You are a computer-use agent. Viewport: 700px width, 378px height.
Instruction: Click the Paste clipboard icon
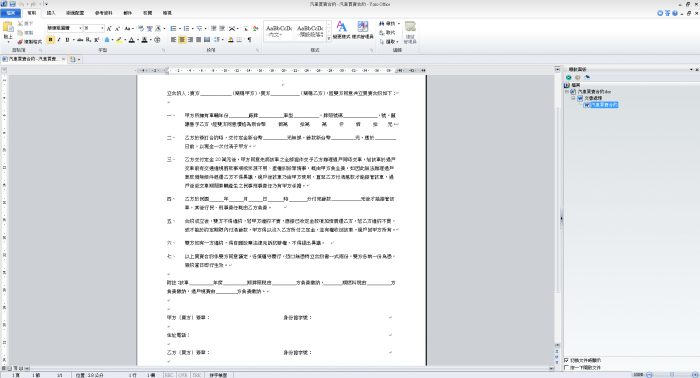pyautogui.click(x=8, y=28)
